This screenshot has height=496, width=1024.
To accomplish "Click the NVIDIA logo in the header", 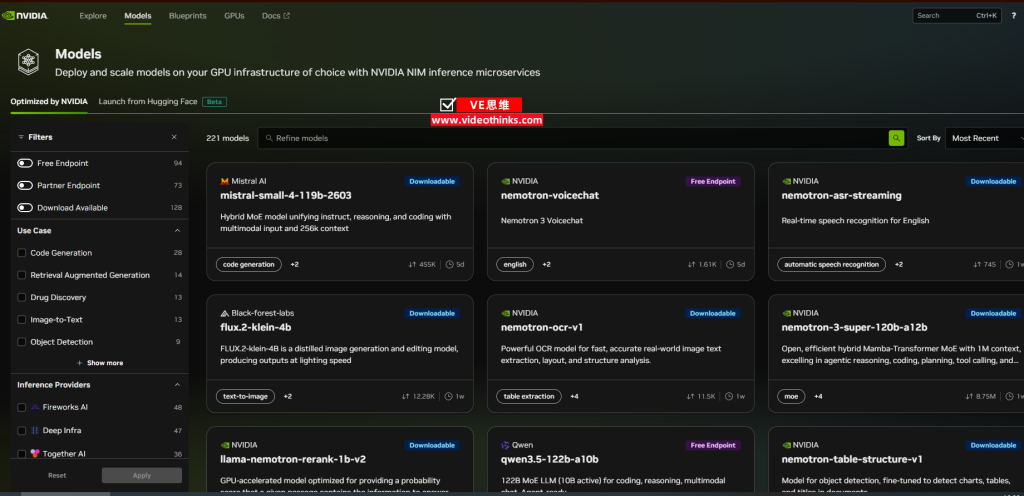I will coord(25,16).
